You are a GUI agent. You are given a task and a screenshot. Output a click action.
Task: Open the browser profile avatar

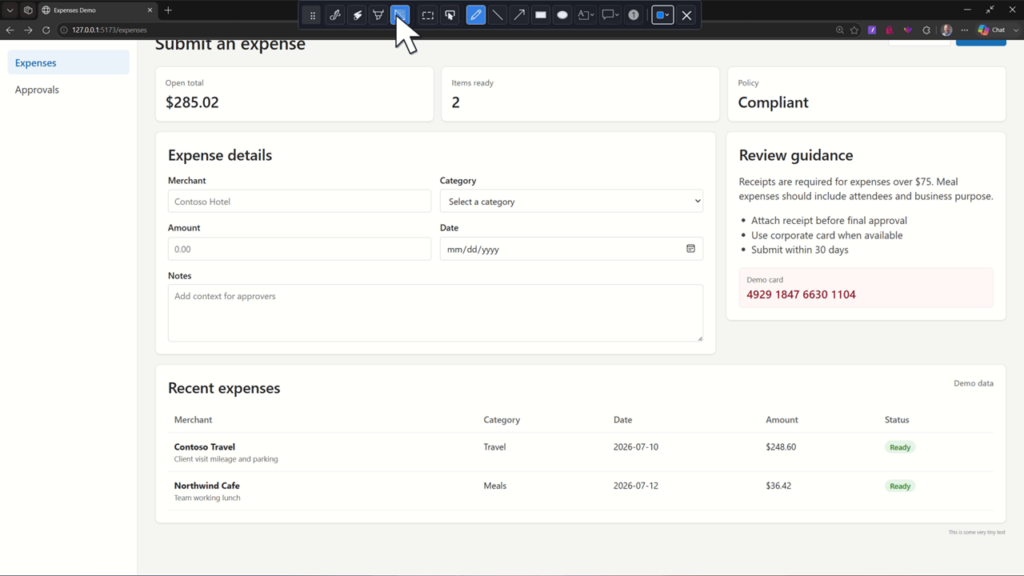tap(946, 30)
